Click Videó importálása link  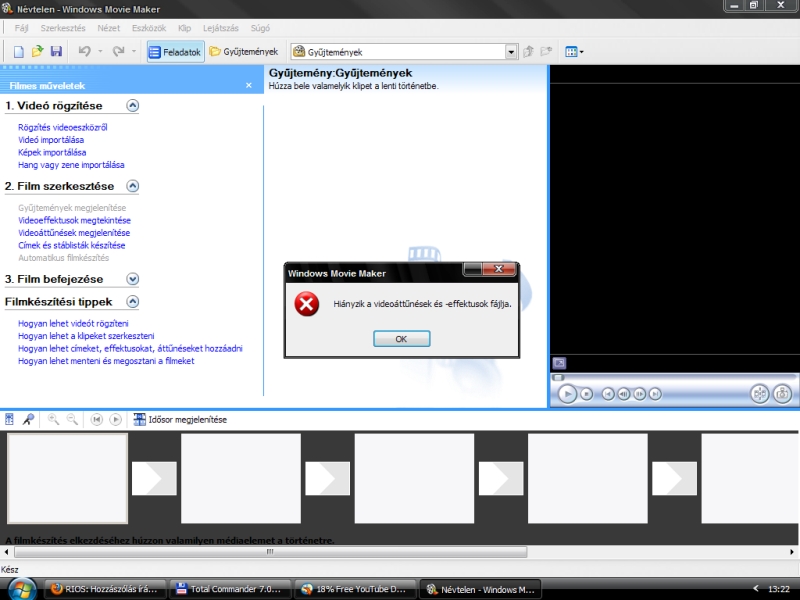(51, 140)
